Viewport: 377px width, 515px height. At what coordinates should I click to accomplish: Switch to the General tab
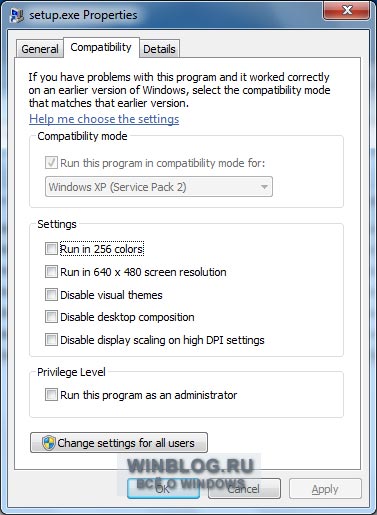pos(40,49)
